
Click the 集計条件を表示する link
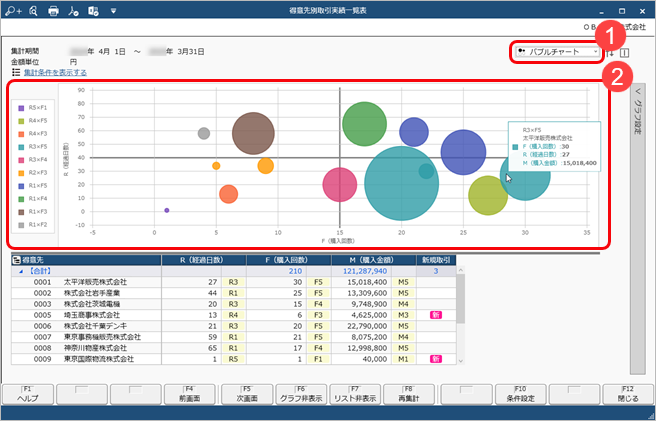click(x=55, y=73)
